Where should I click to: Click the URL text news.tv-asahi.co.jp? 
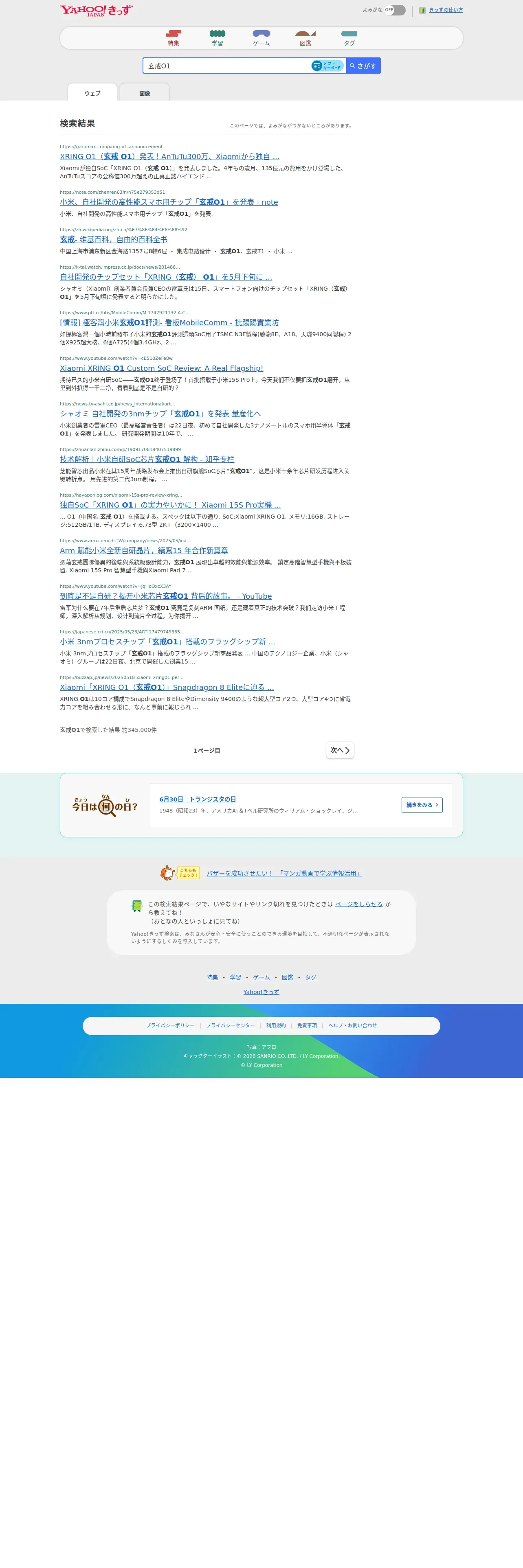coord(117,403)
